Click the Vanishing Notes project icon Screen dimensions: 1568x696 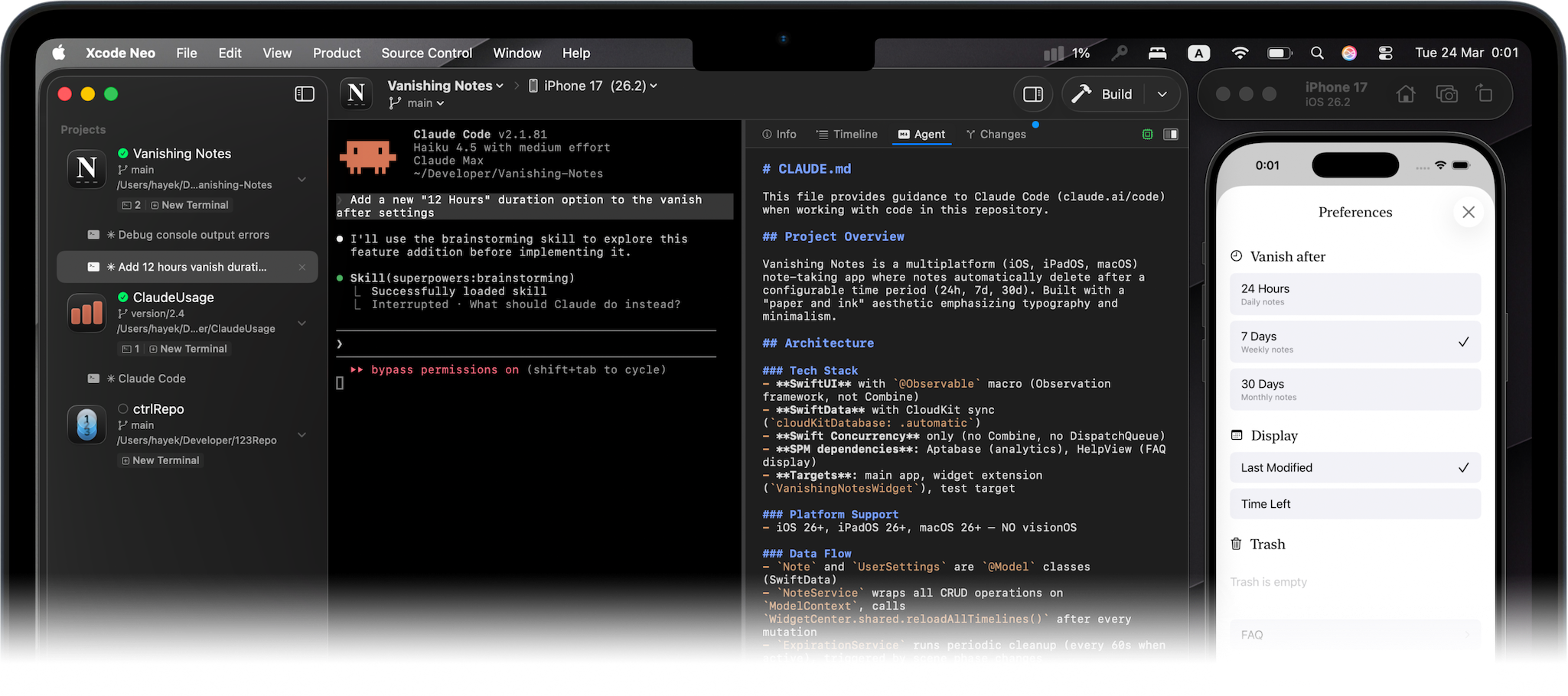click(86, 169)
